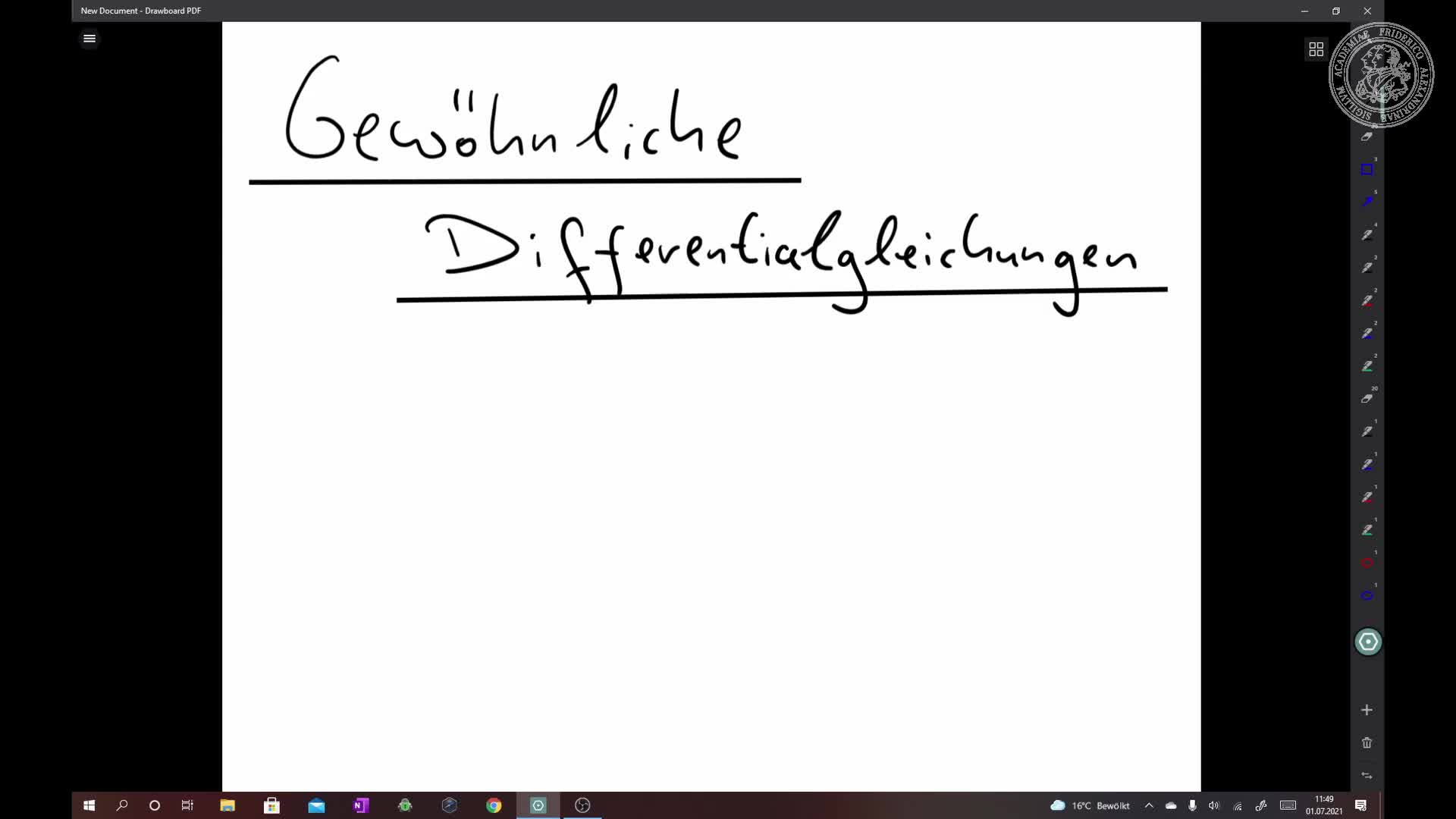Select the blue pen tool
Screen dimensions: 1456x819
[1368, 201]
